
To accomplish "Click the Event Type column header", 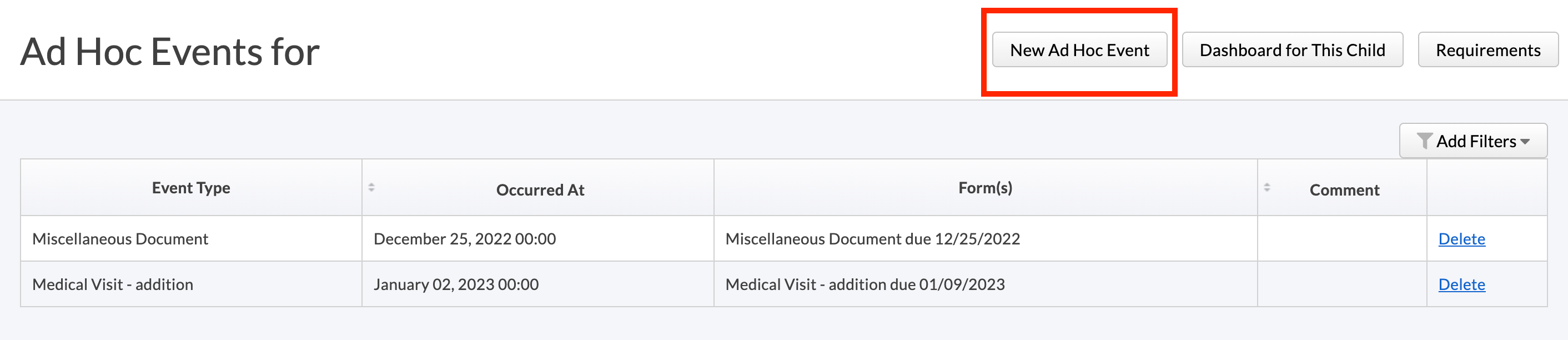I will point(191,188).
